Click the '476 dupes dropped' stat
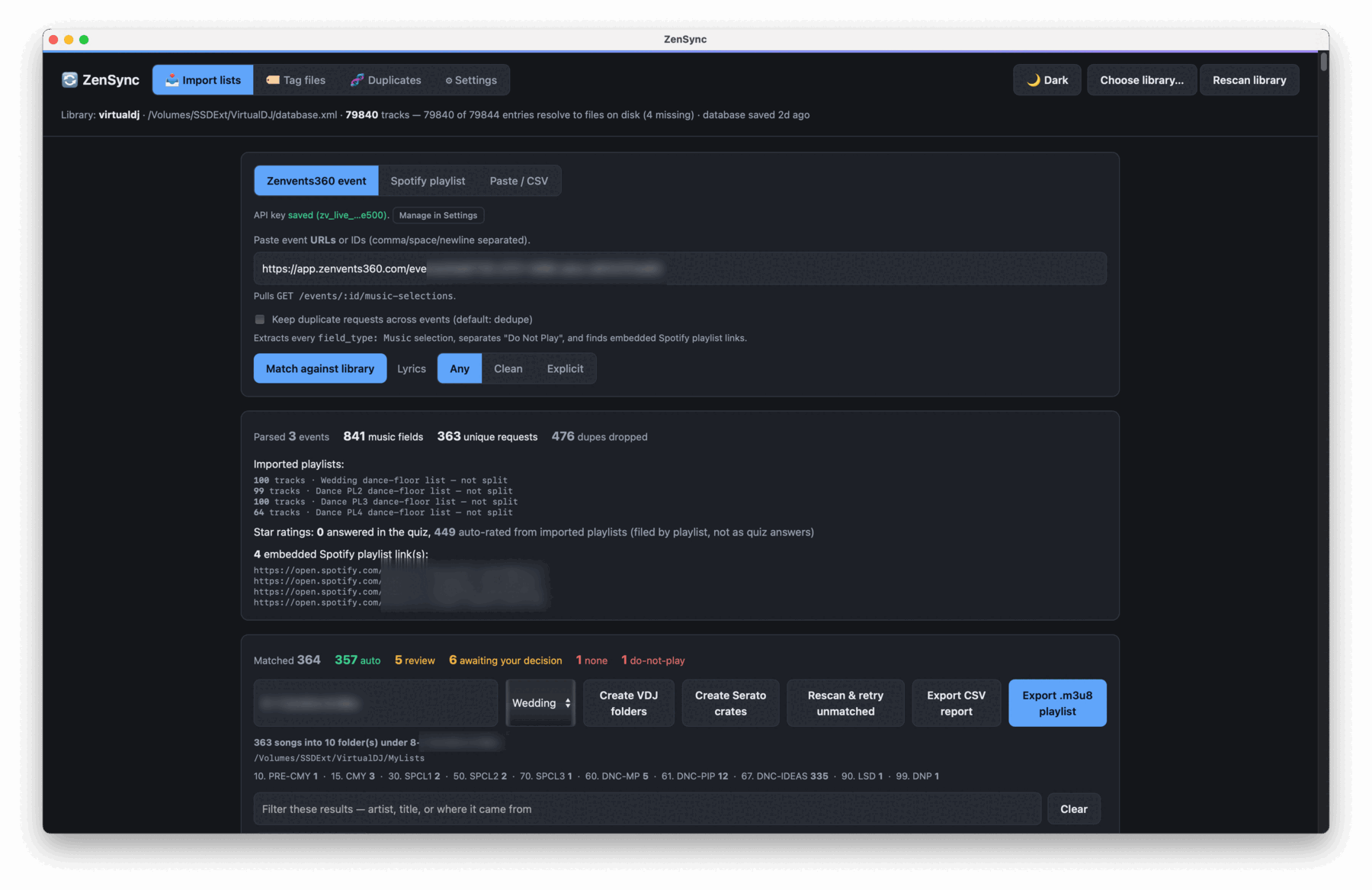 599,437
